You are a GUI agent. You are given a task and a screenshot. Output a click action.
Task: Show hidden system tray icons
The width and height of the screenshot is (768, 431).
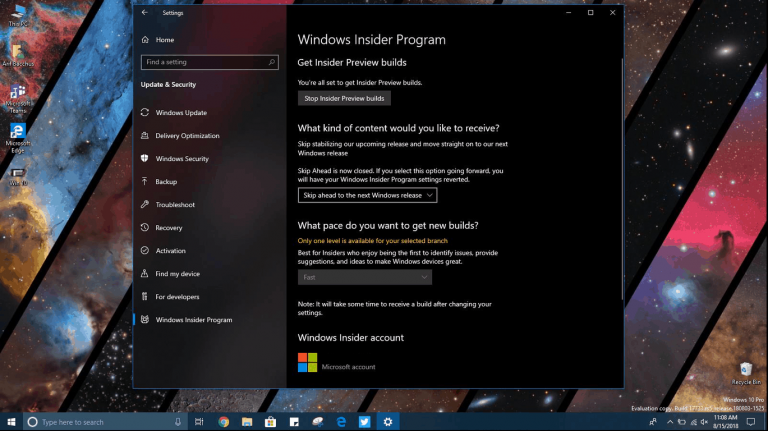click(670, 422)
